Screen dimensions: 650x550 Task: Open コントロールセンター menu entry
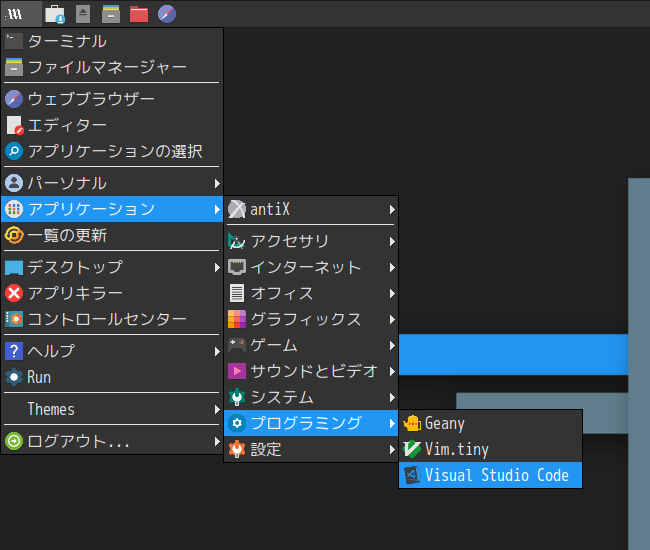click(112, 319)
